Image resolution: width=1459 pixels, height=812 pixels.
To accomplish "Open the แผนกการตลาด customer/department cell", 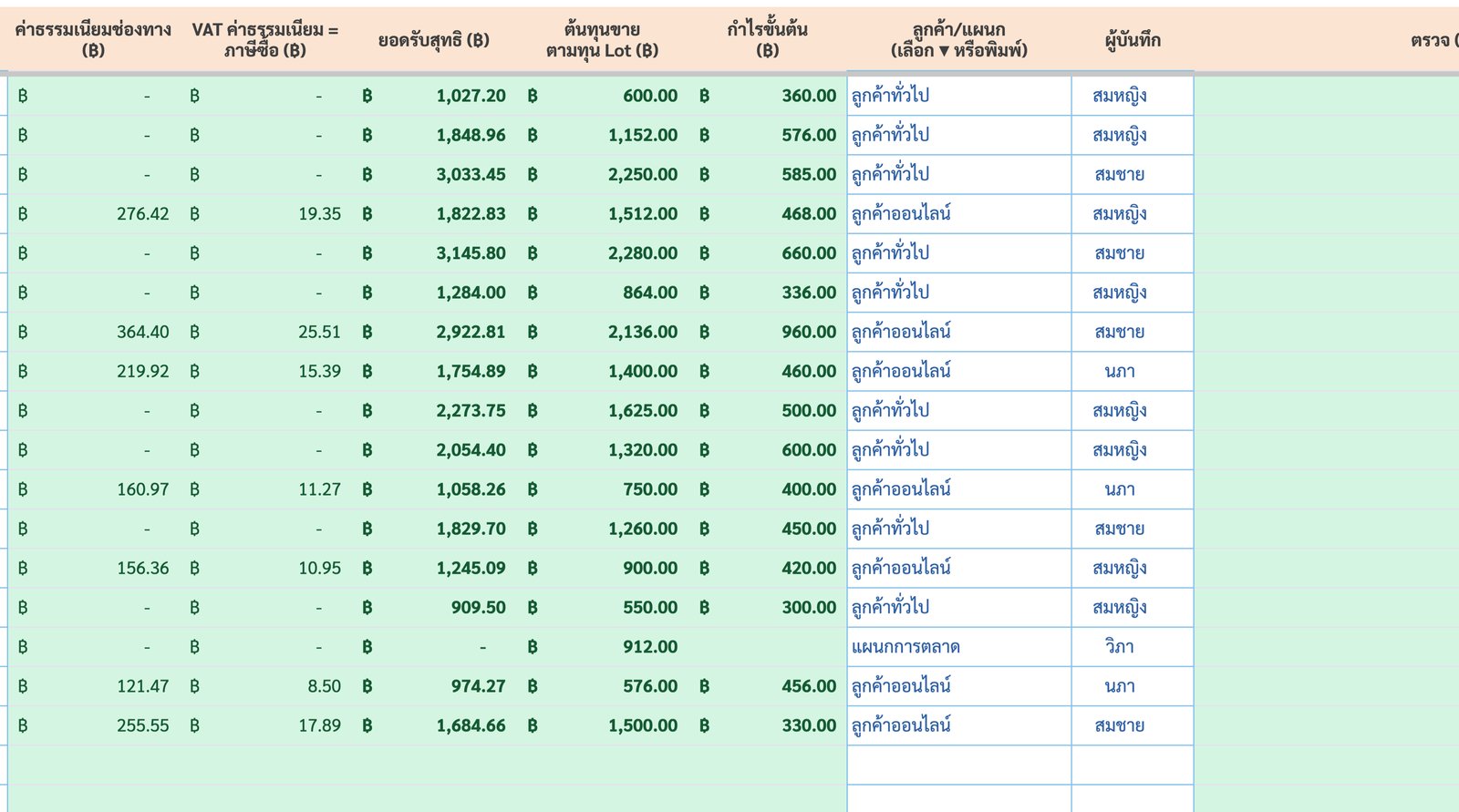I will (x=959, y=647).
